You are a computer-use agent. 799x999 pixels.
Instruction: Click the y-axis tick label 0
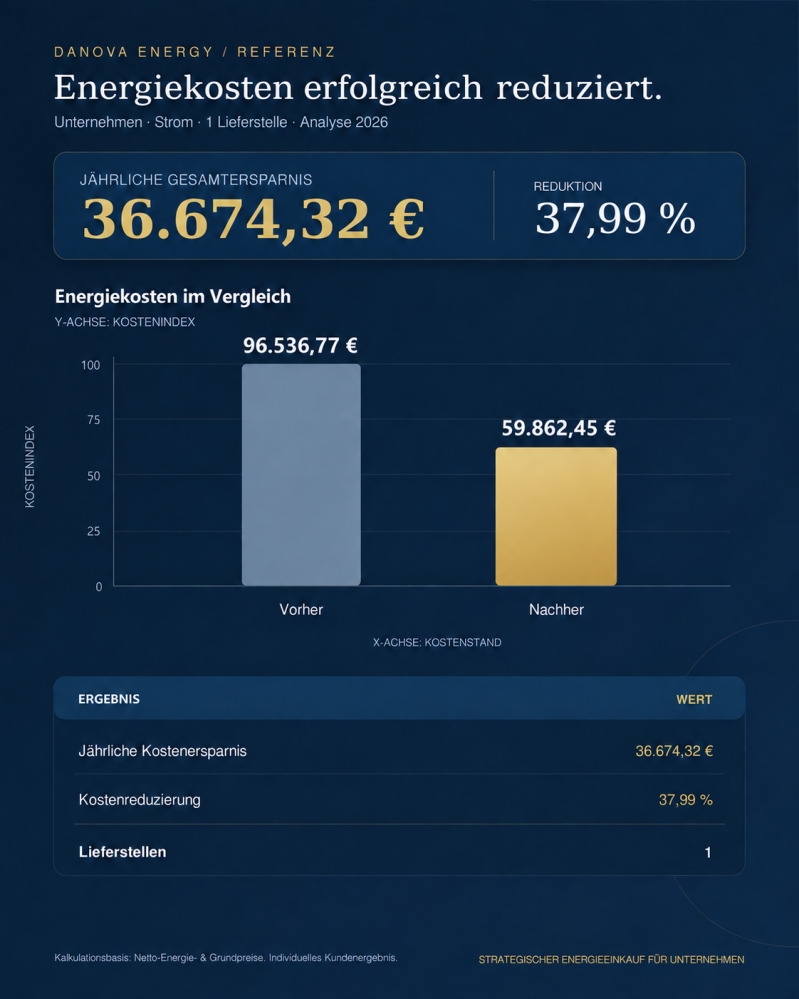pyautogui.click(x=99, y=587)
